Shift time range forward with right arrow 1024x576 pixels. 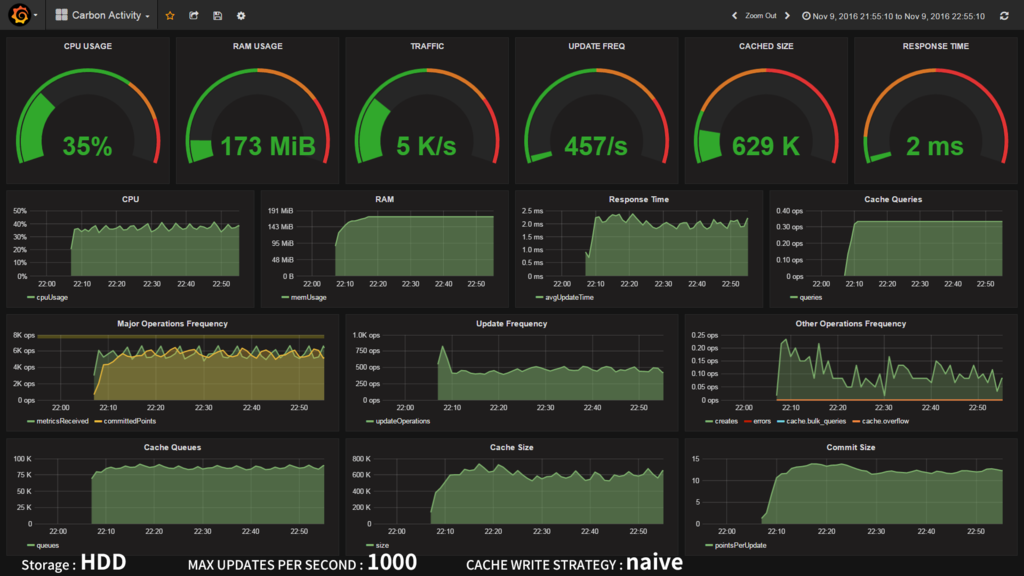pos(787,16)
